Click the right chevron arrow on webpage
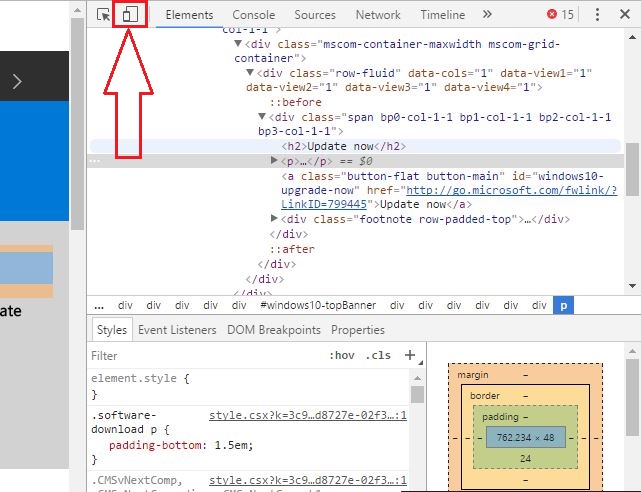Viewport: 641px width, 492px height. [x=17, y=82]
